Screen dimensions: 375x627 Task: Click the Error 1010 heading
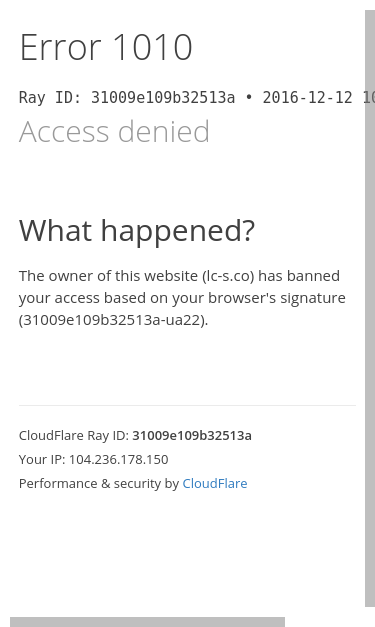pyautogui.click(x=106, y=47)
